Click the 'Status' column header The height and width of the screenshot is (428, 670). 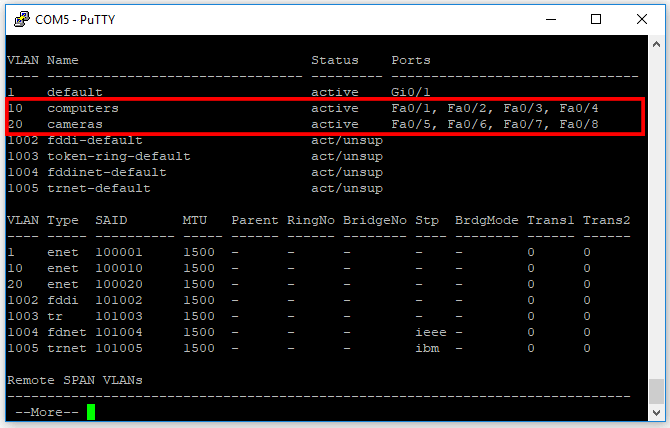[335, 60]
